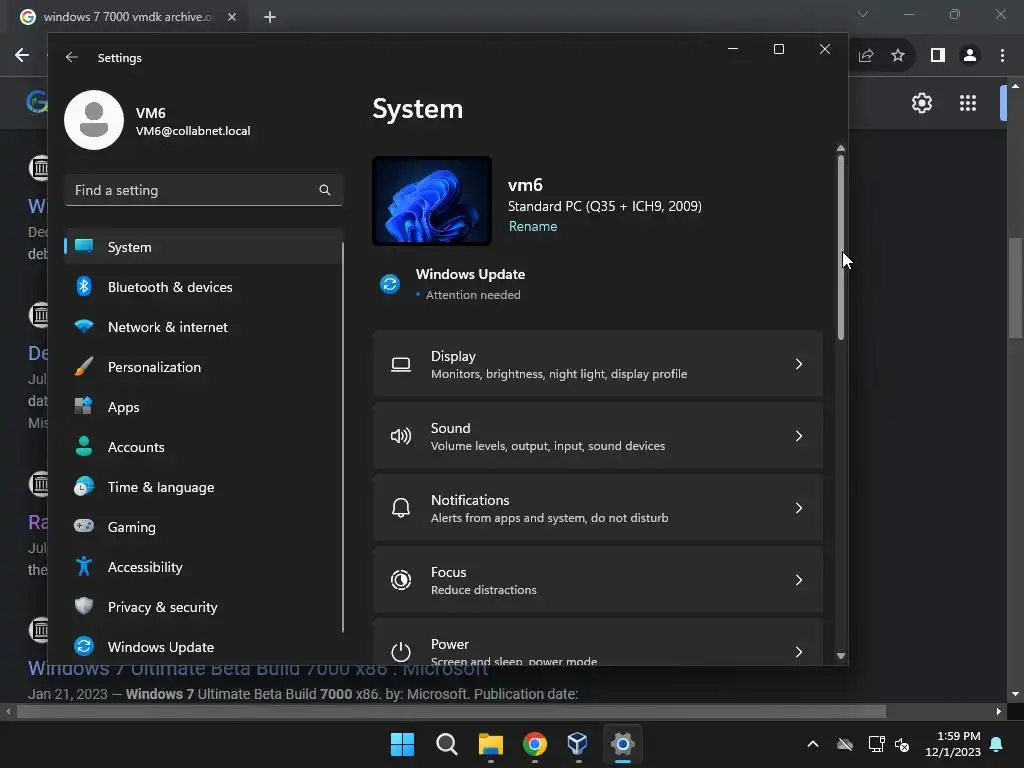Click the Power icon in System list
Screen dimensions: 1024x768
pyautogui.click(x=401, y=651)
